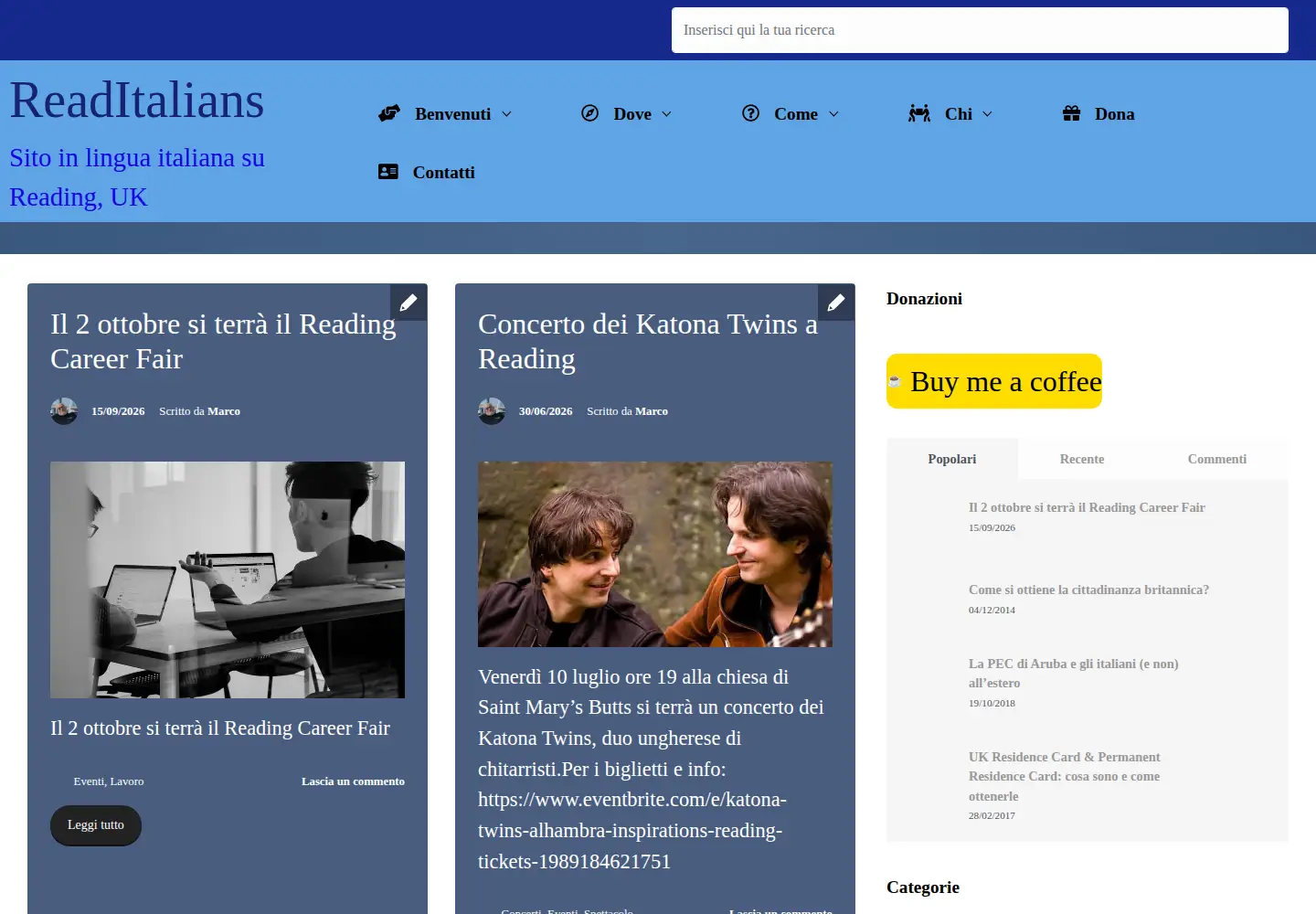This screenshot has height=914, width=1316.
Task: Open popular post about UK Residence Card
Action: click(1065, 776)
